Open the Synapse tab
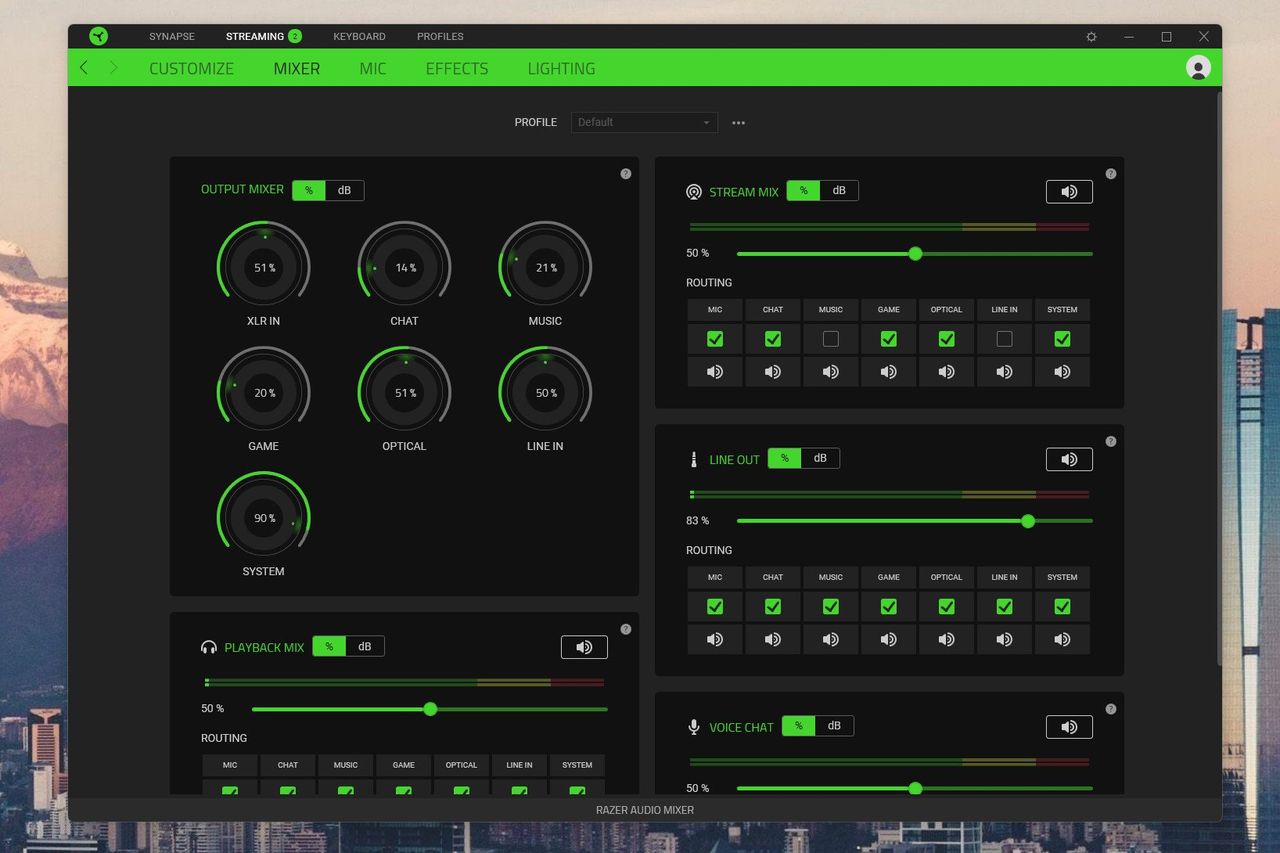The height and width of the screenshot is (853, 1280). 172,37
